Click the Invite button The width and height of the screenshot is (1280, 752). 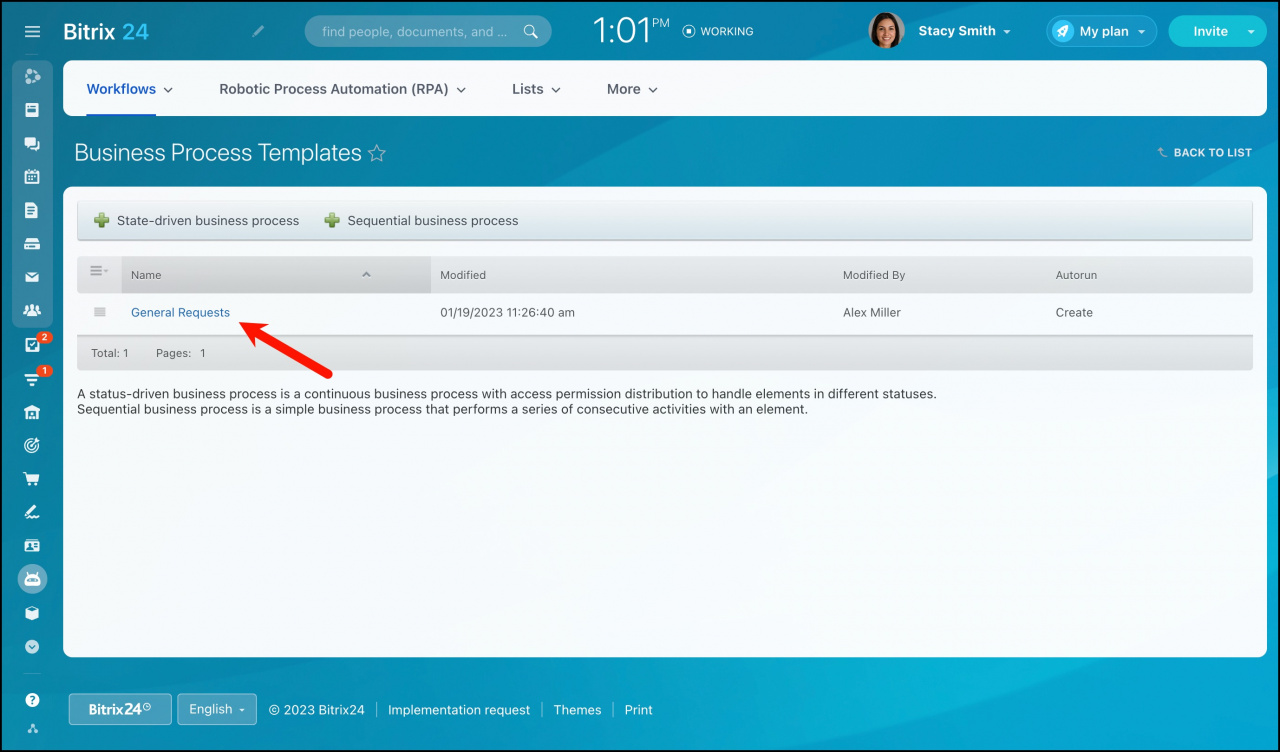click(1210, 31)
